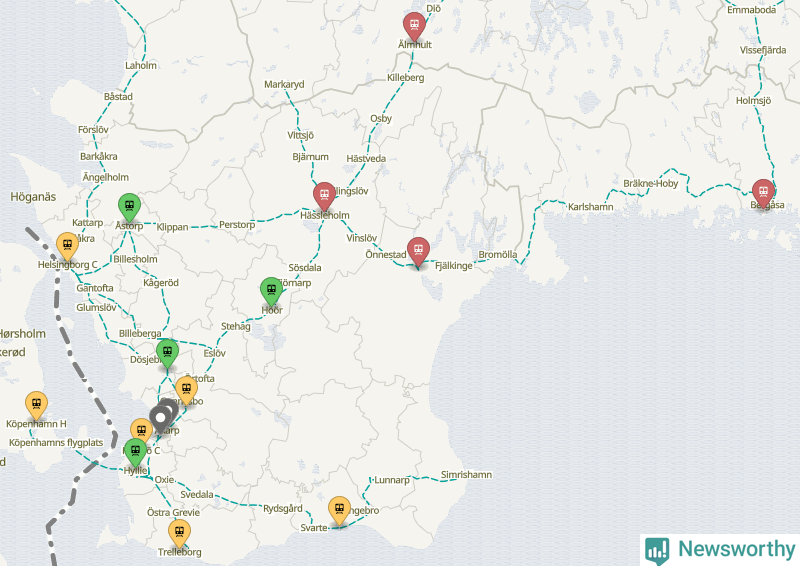Click the Kågeröd station label

[x=161, y=283]
